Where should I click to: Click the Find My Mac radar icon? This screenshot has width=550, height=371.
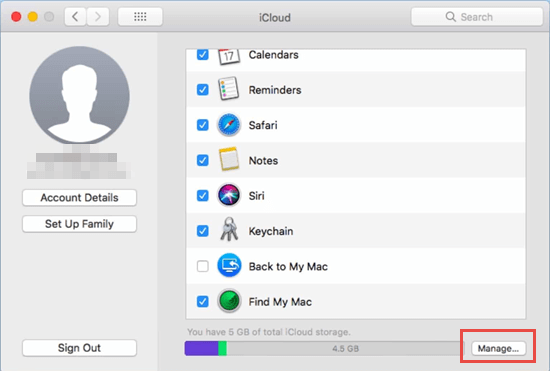pos(229,301)
